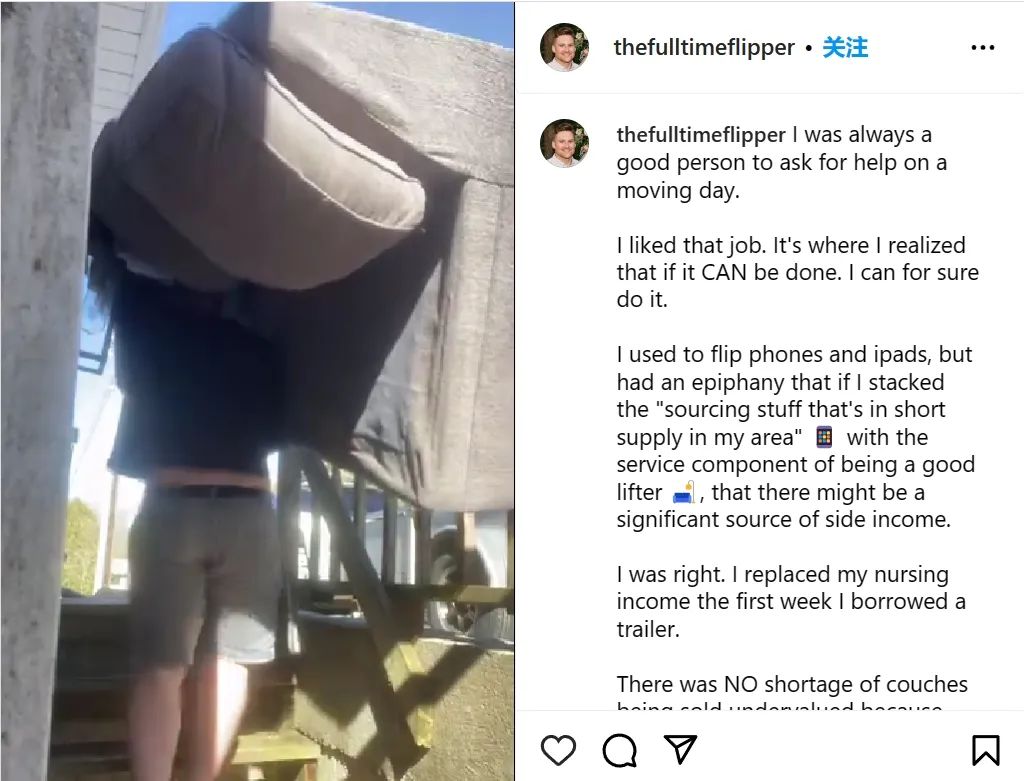1024x781 pixels.
Task: Click the caption author avatar
Action: (564, 143)
